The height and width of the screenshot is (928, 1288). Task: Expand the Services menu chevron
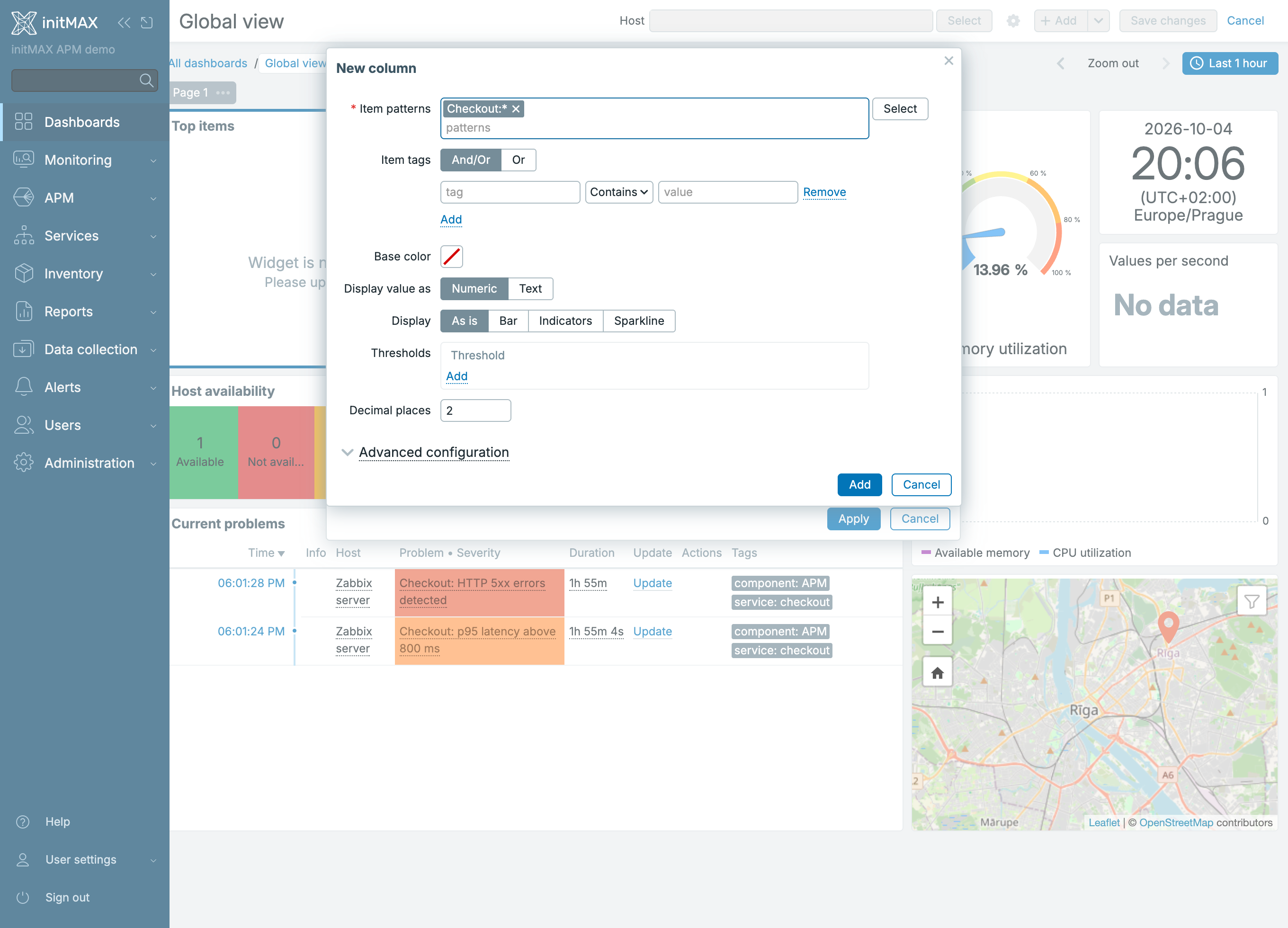153,236
